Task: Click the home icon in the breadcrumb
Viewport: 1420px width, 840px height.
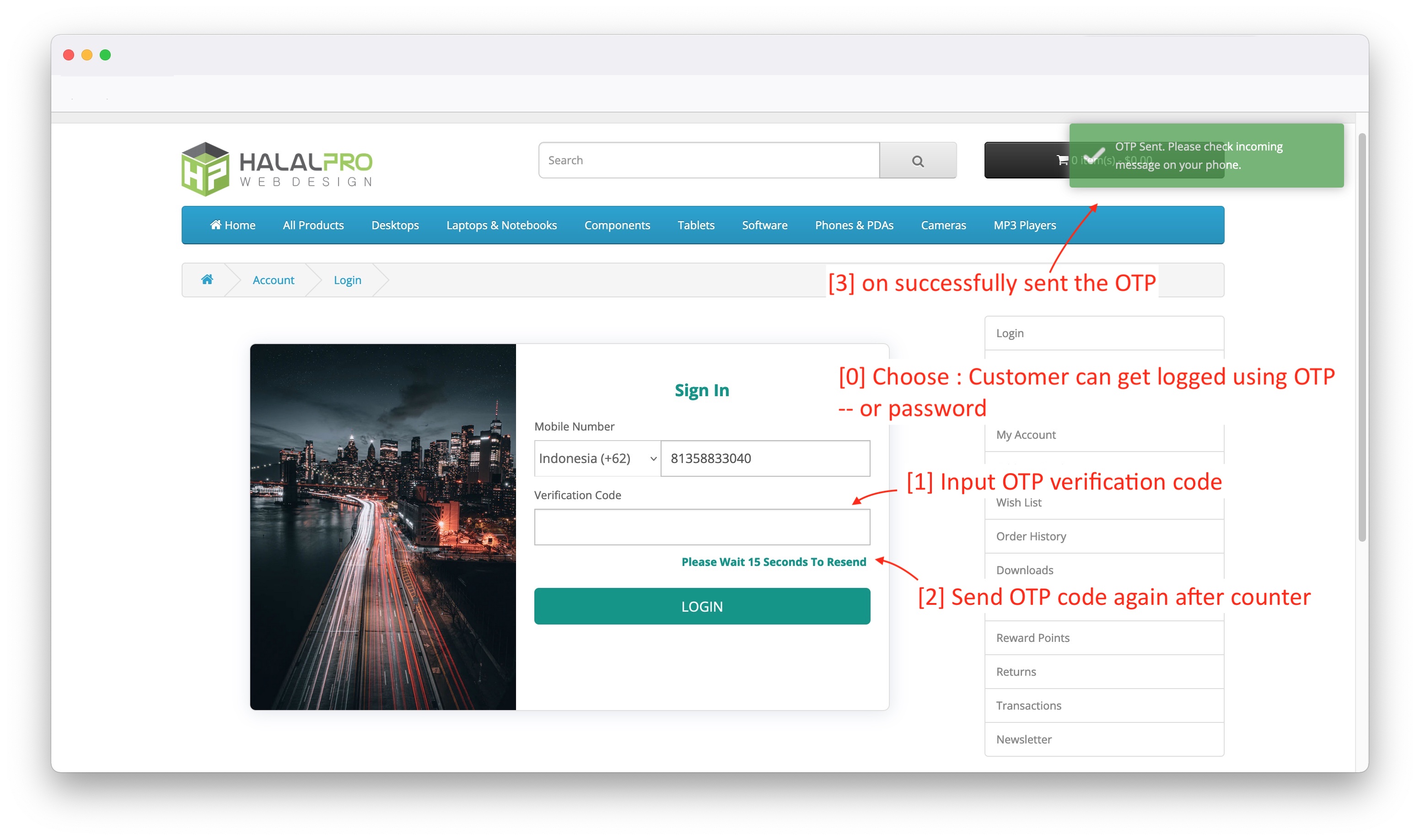Action: 207,279
